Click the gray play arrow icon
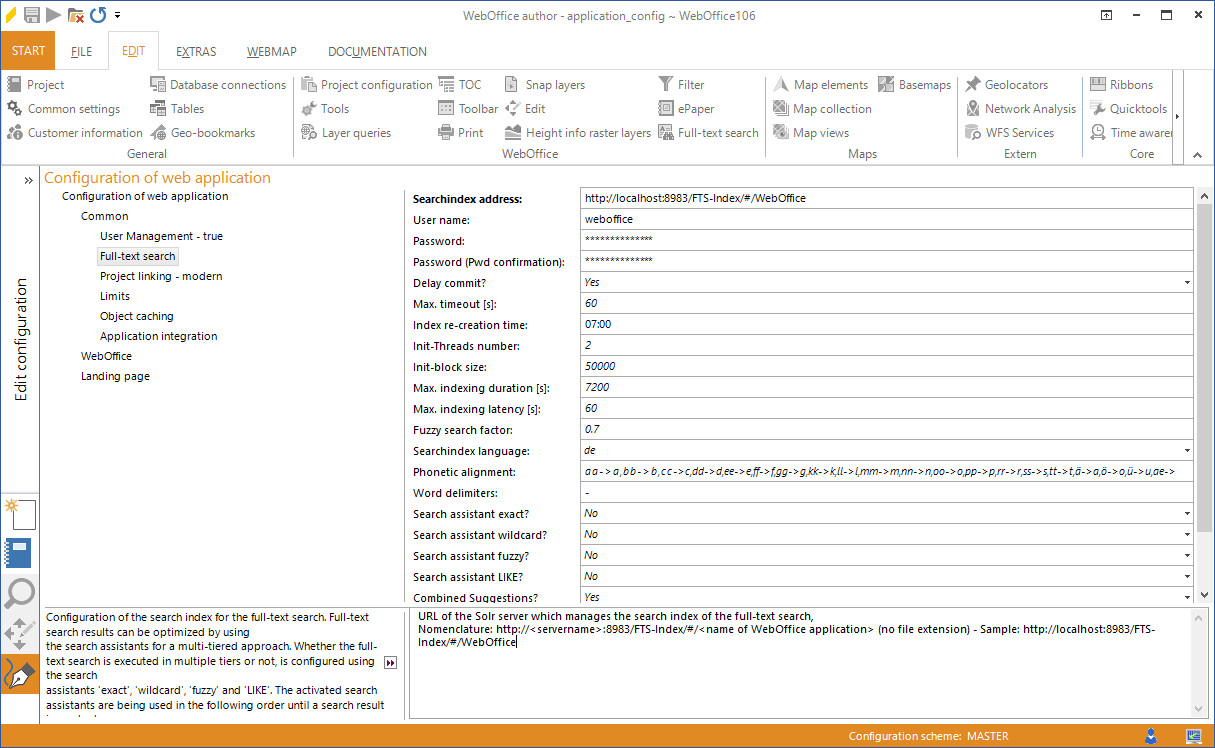Viewport: 1215px width, 748px height. click(53, 15)
